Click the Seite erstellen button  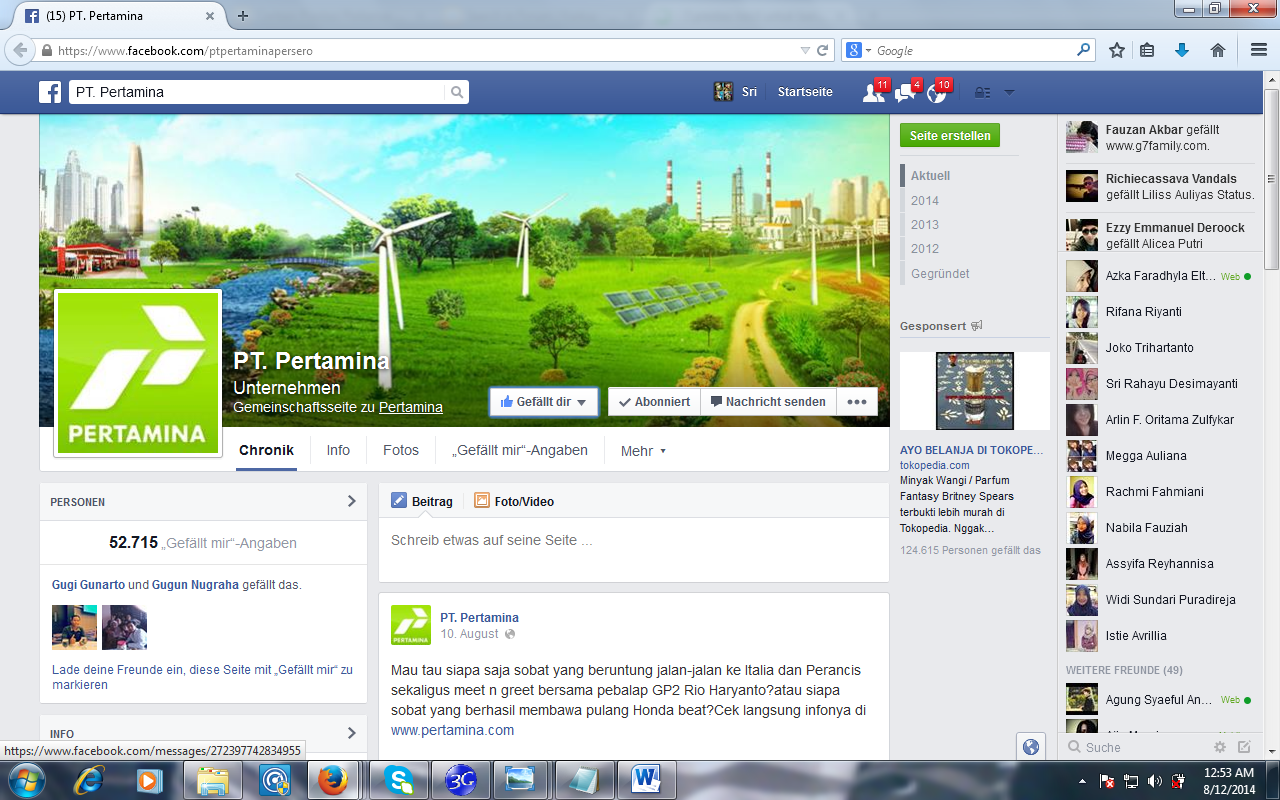(950, 135)
